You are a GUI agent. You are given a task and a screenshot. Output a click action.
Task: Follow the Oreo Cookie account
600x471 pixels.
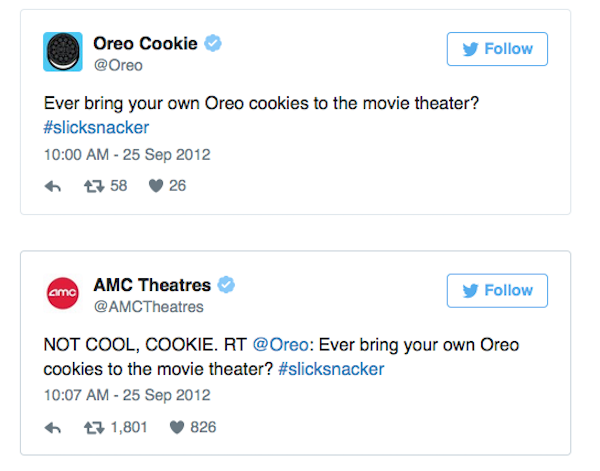497,49
